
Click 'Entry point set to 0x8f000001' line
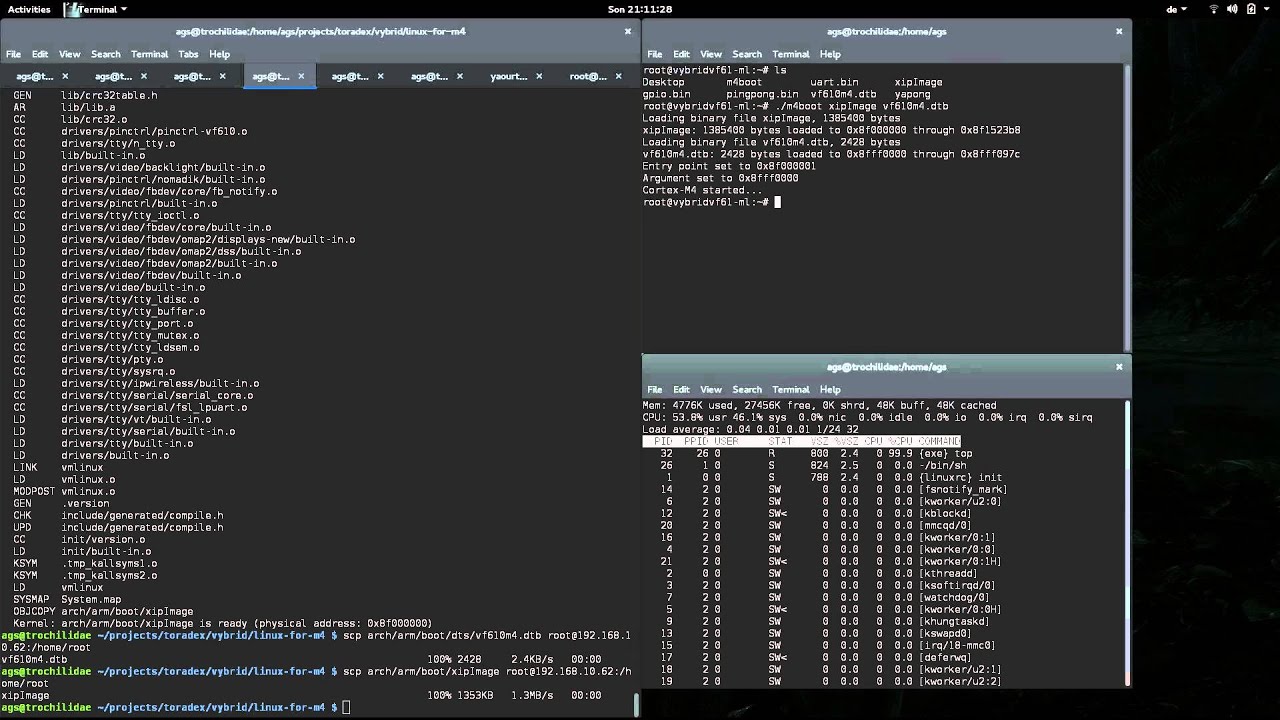click(729, 166)
